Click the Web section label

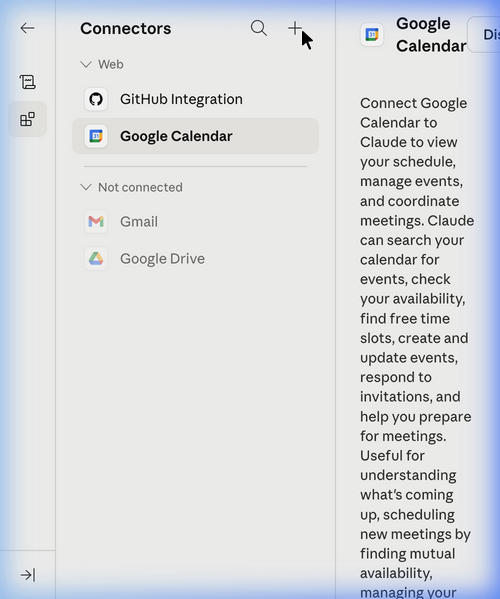point(111,64)
